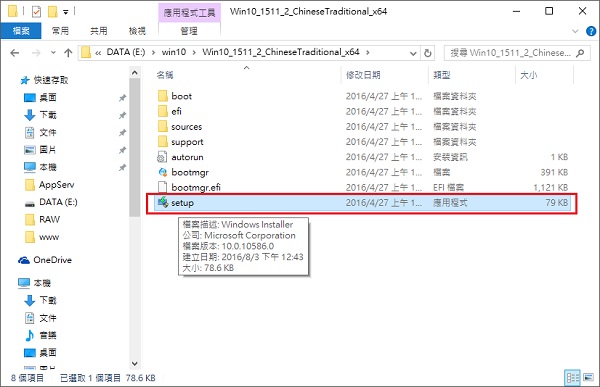Click the Properties quick access toolbar icon

click(x=36, y=12)
